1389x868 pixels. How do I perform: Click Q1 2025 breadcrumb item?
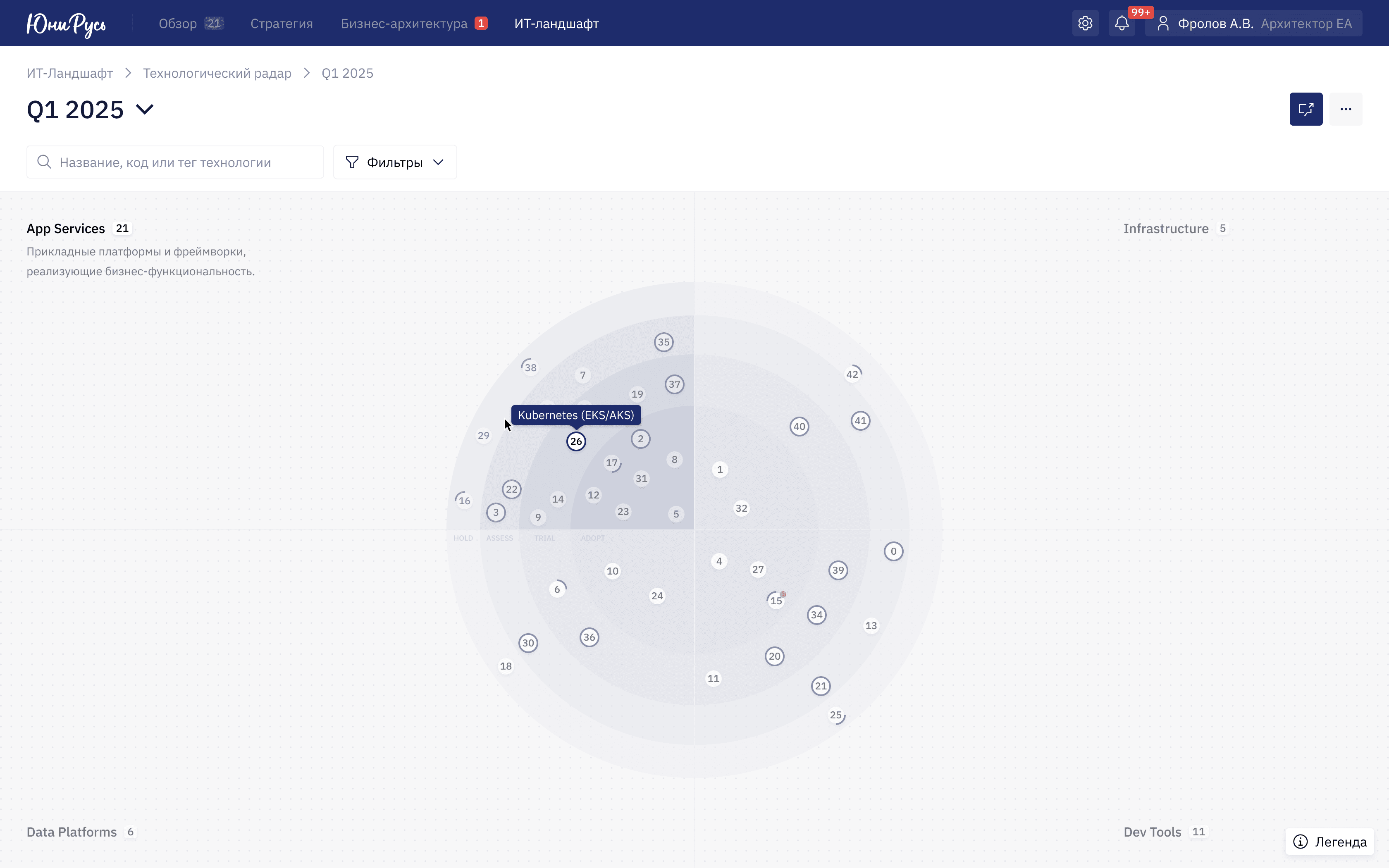point(347,73)
